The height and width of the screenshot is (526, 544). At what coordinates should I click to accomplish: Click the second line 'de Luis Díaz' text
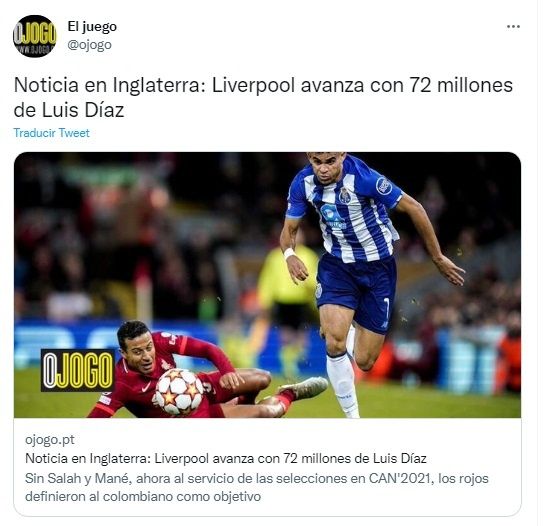click(x=69, y=110)
